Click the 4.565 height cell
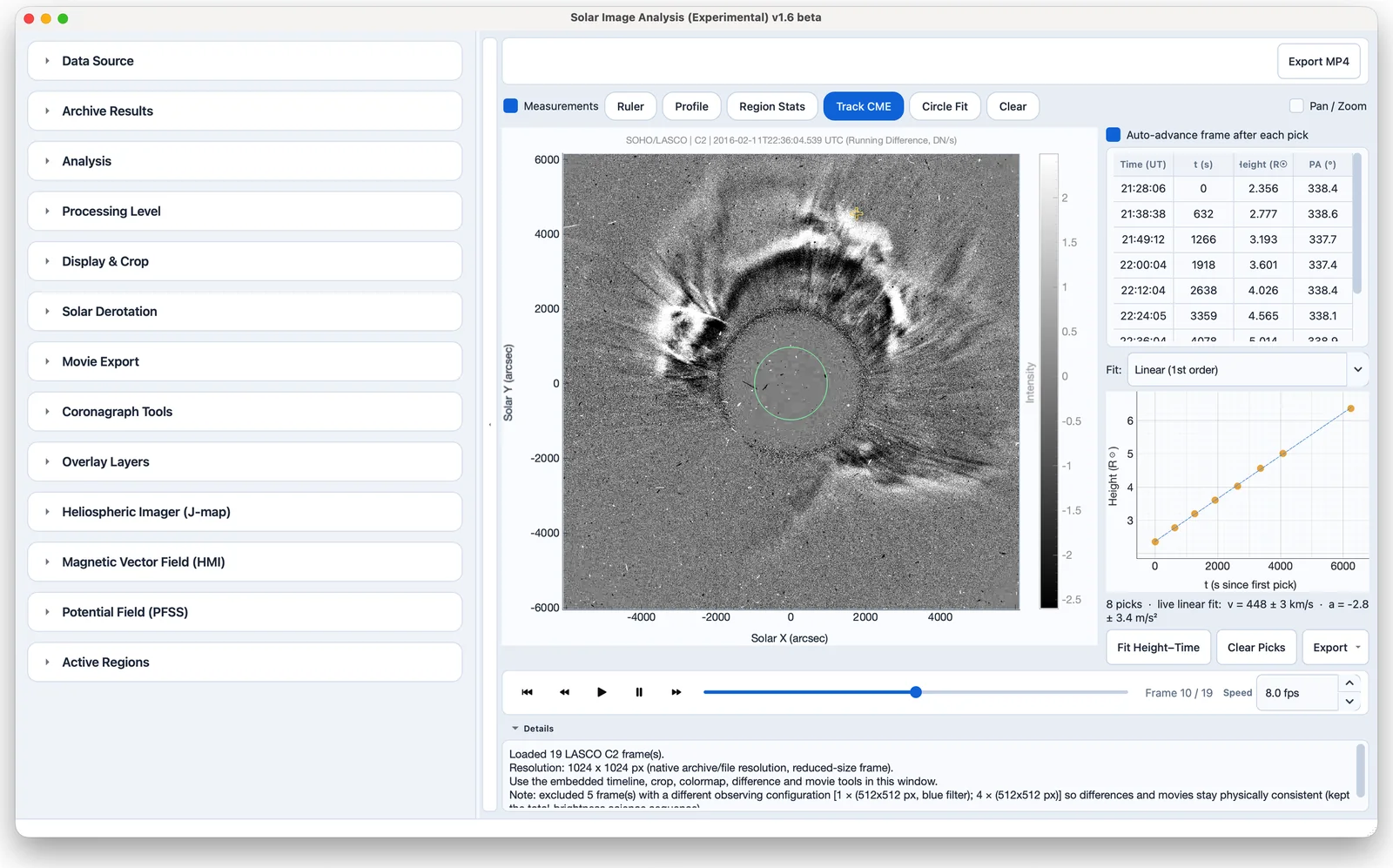This screenshot has width=1393, height=868. 1263,316
